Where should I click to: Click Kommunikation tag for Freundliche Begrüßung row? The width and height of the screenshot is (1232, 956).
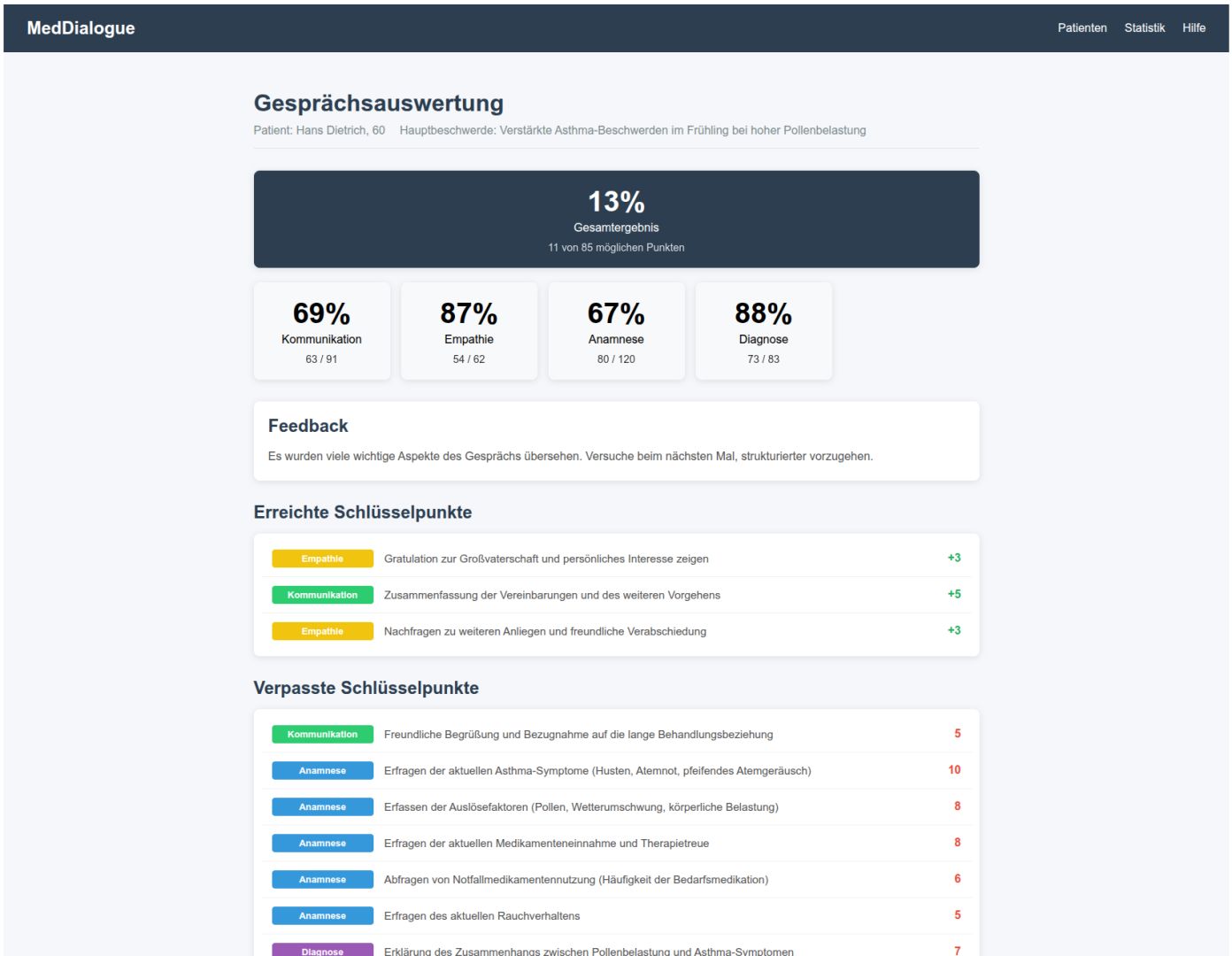point(322,734)
